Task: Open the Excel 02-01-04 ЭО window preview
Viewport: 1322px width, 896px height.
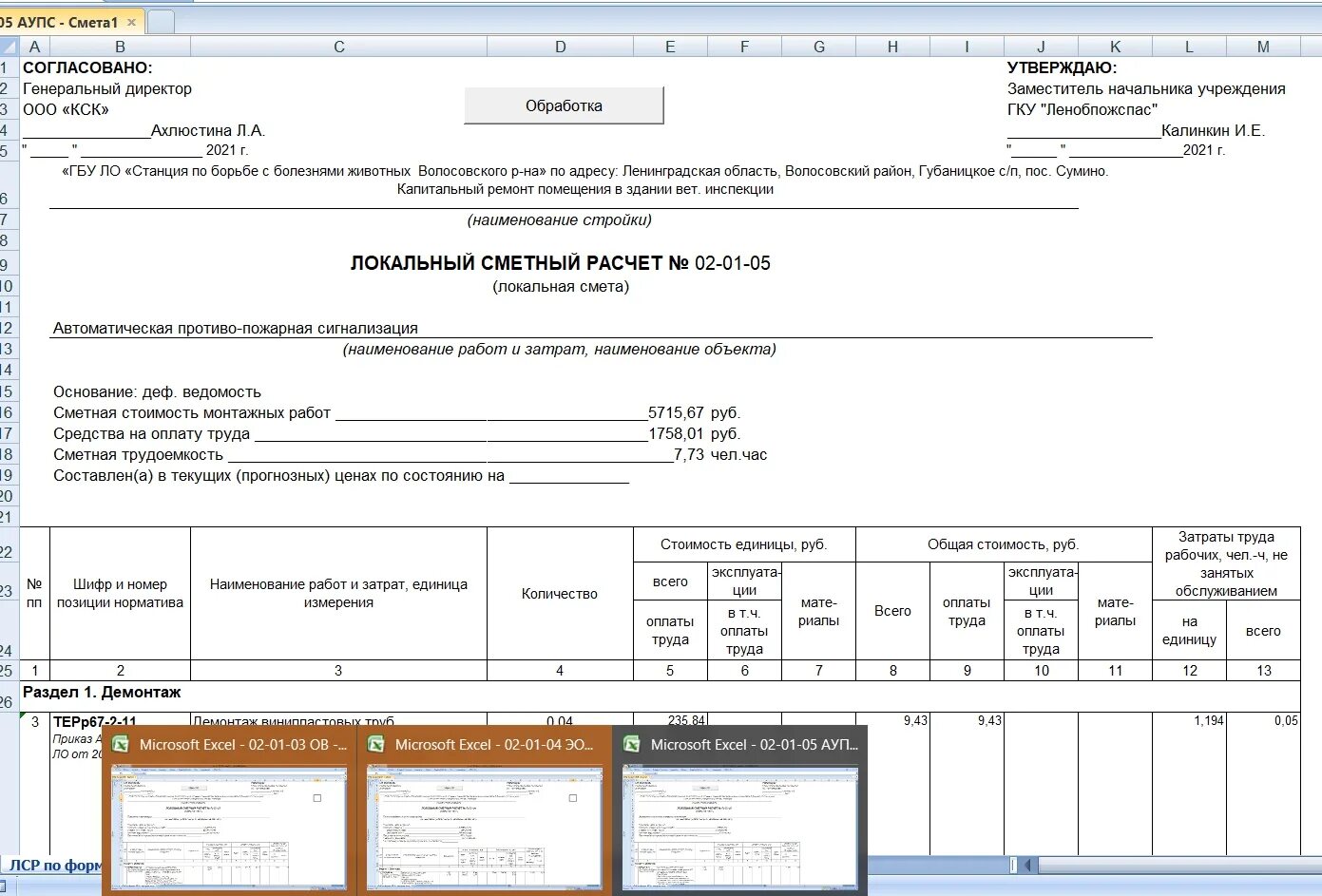Action: click(x=485, y=810)
